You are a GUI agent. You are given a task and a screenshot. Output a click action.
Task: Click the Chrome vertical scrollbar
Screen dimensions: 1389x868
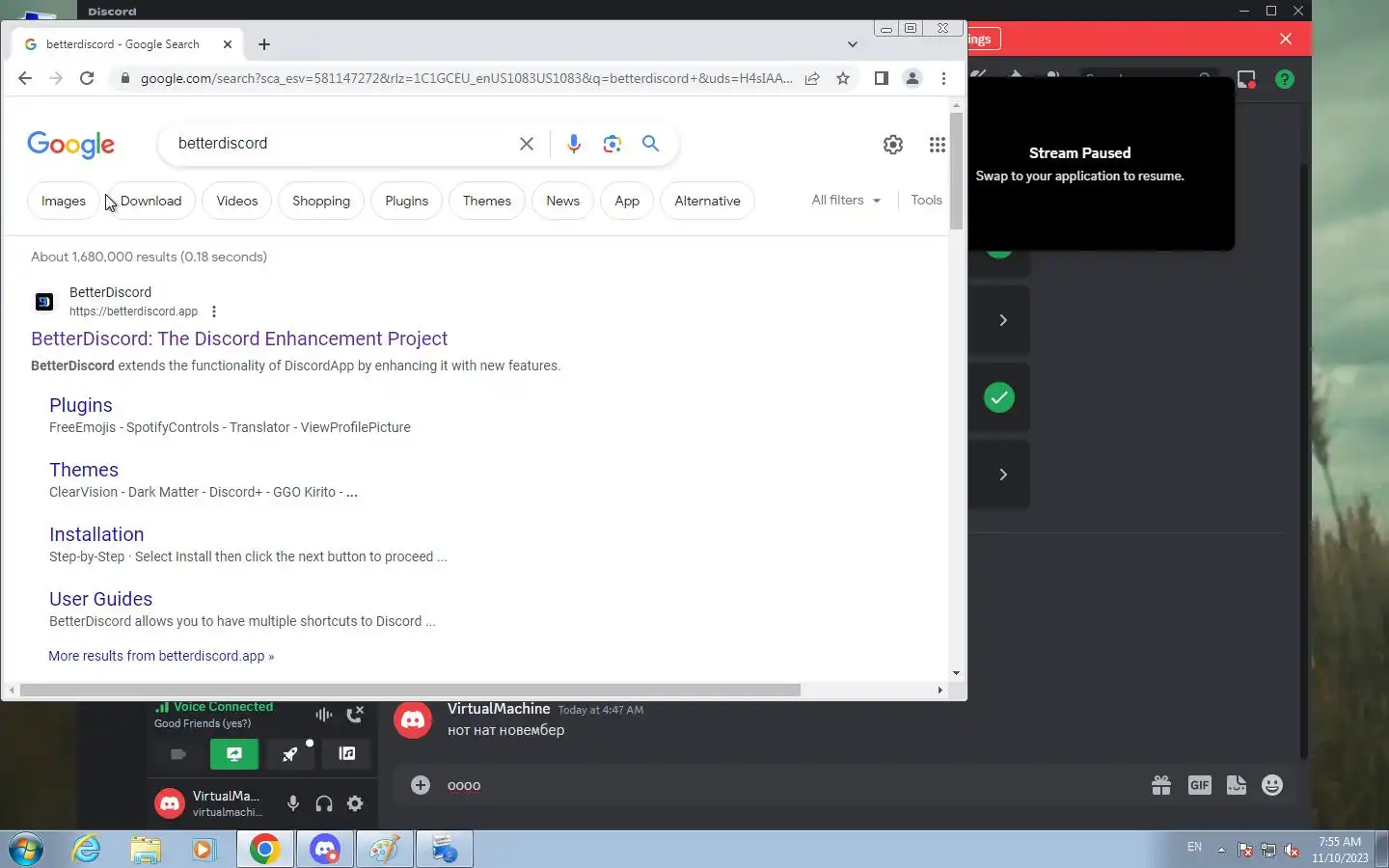tap(956, 171)
